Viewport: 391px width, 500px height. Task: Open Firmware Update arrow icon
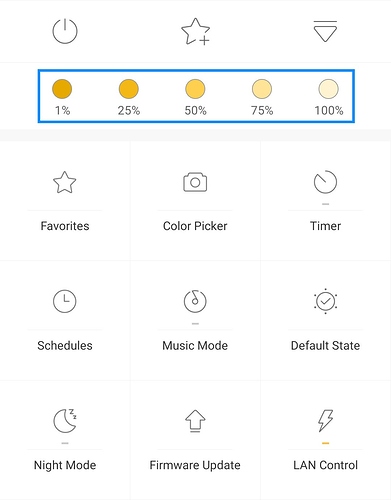pyautogui.click(x=195, y=421)
